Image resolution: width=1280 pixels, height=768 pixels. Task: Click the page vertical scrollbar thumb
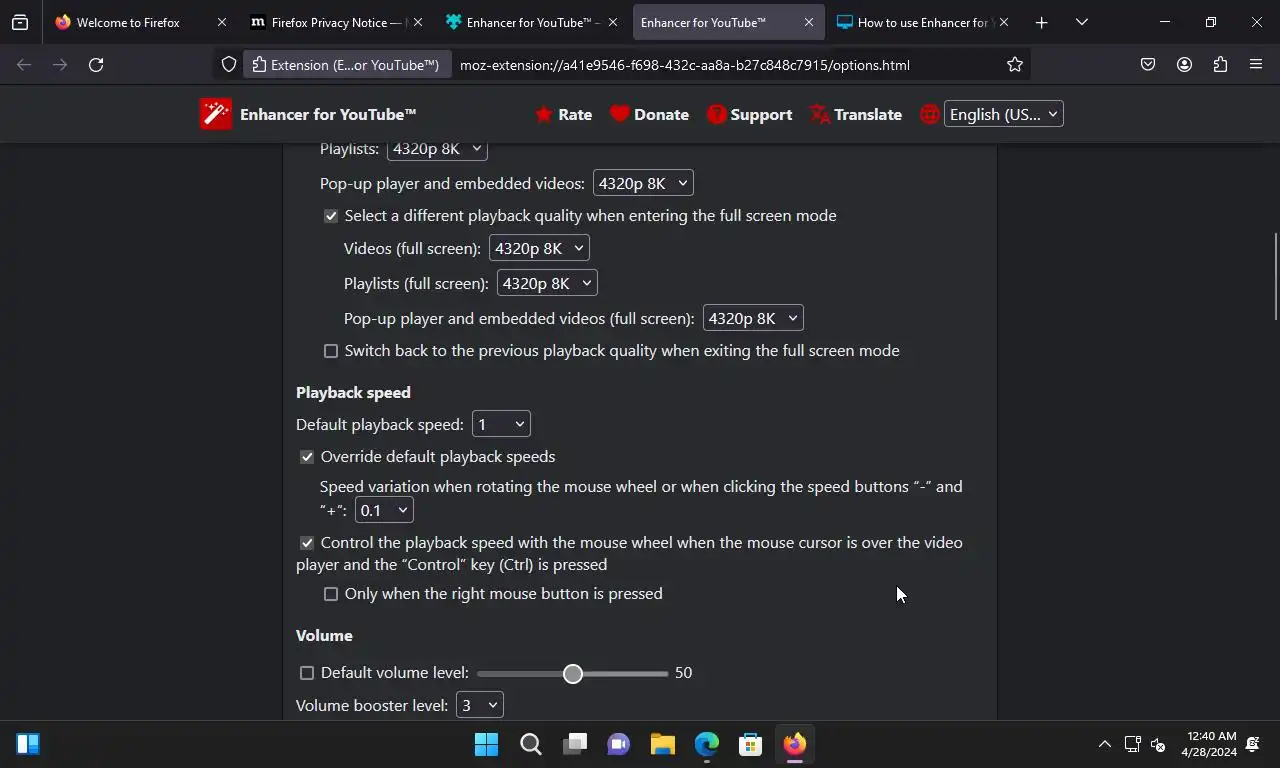(x=1275, y=276)
